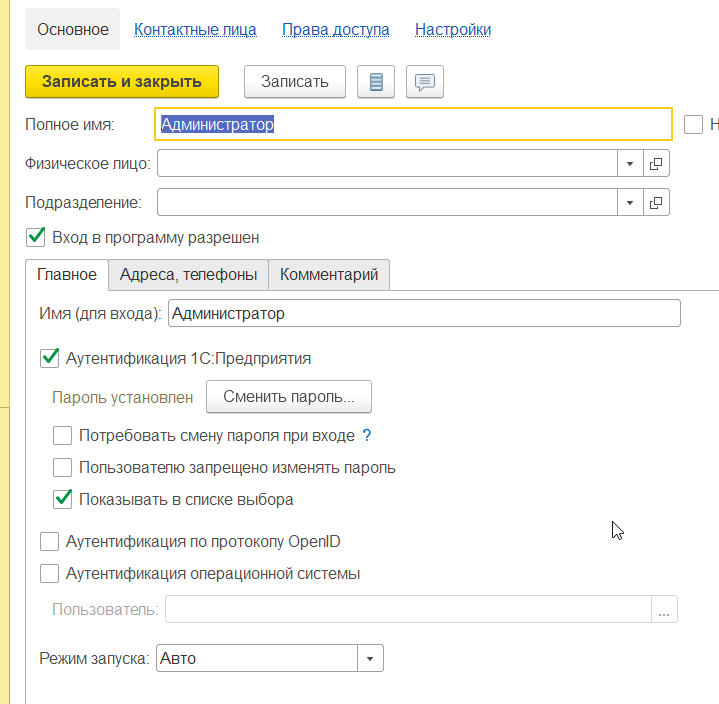719x704 pixels.
Task: Click the Записать button
Action: [295, 82]
